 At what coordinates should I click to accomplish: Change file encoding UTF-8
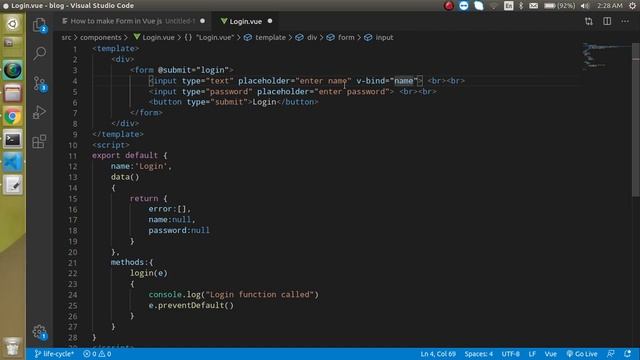coord(511,354)
